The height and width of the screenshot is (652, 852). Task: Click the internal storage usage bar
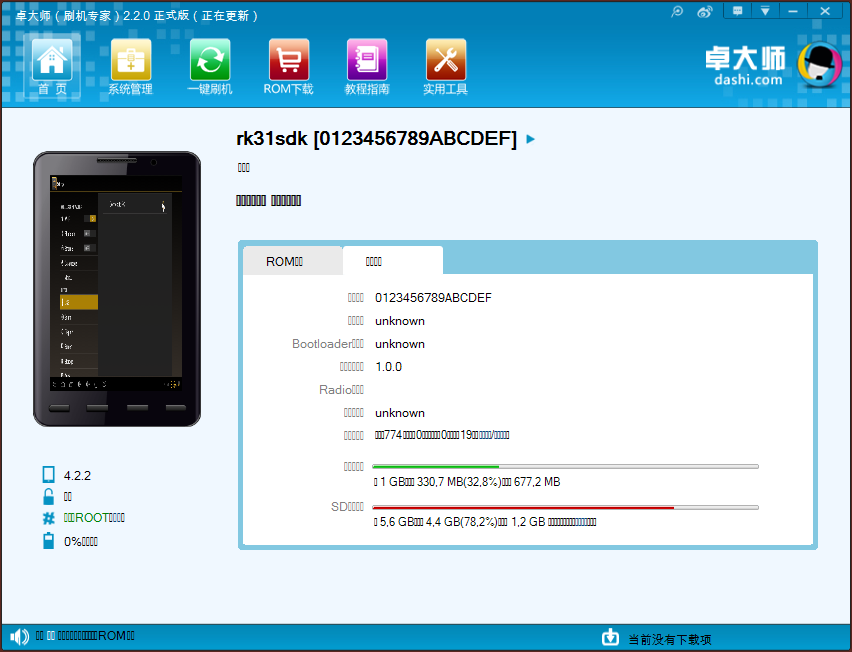click(x=565, y=467)
